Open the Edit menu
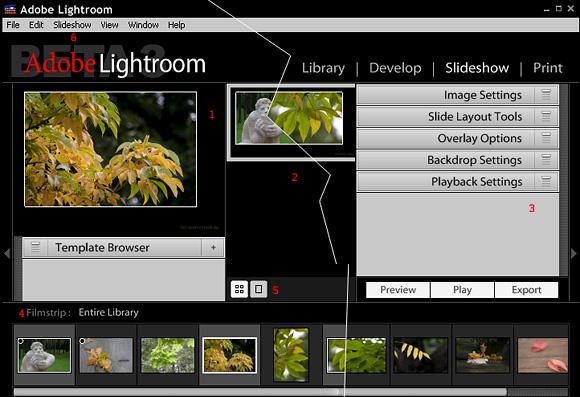This screenshot has height=397, width=580. [36, 25]
